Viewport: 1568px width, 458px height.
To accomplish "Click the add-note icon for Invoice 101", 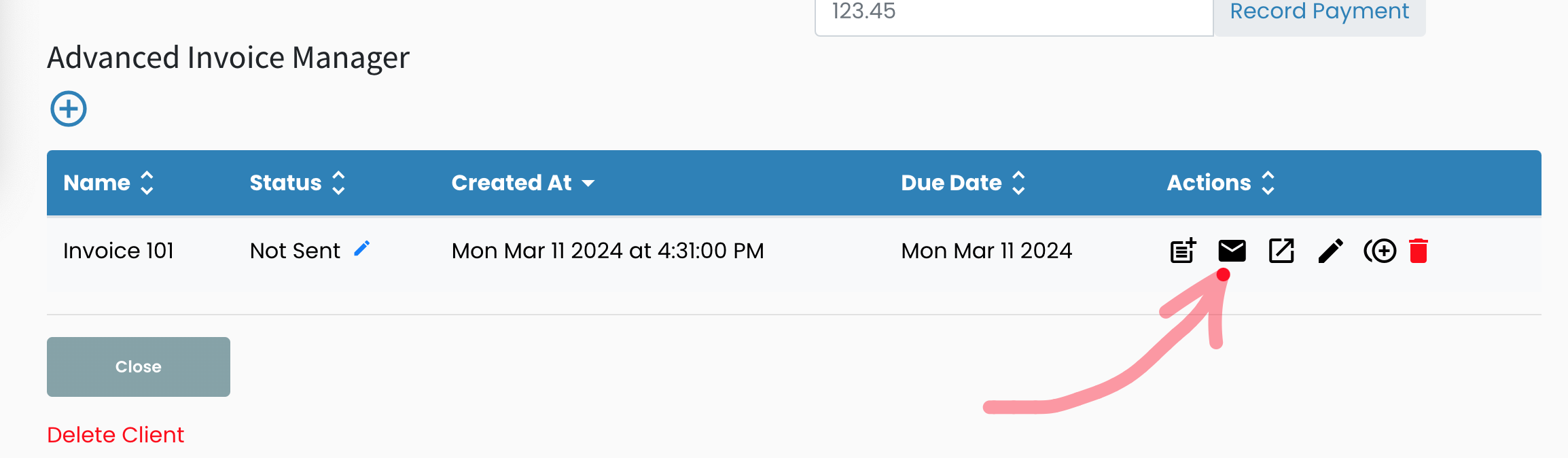I will 1183,251.
